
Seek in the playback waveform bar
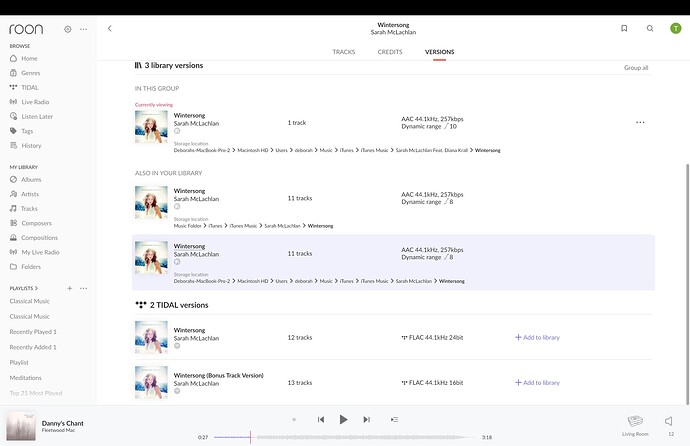coord(345,437)
